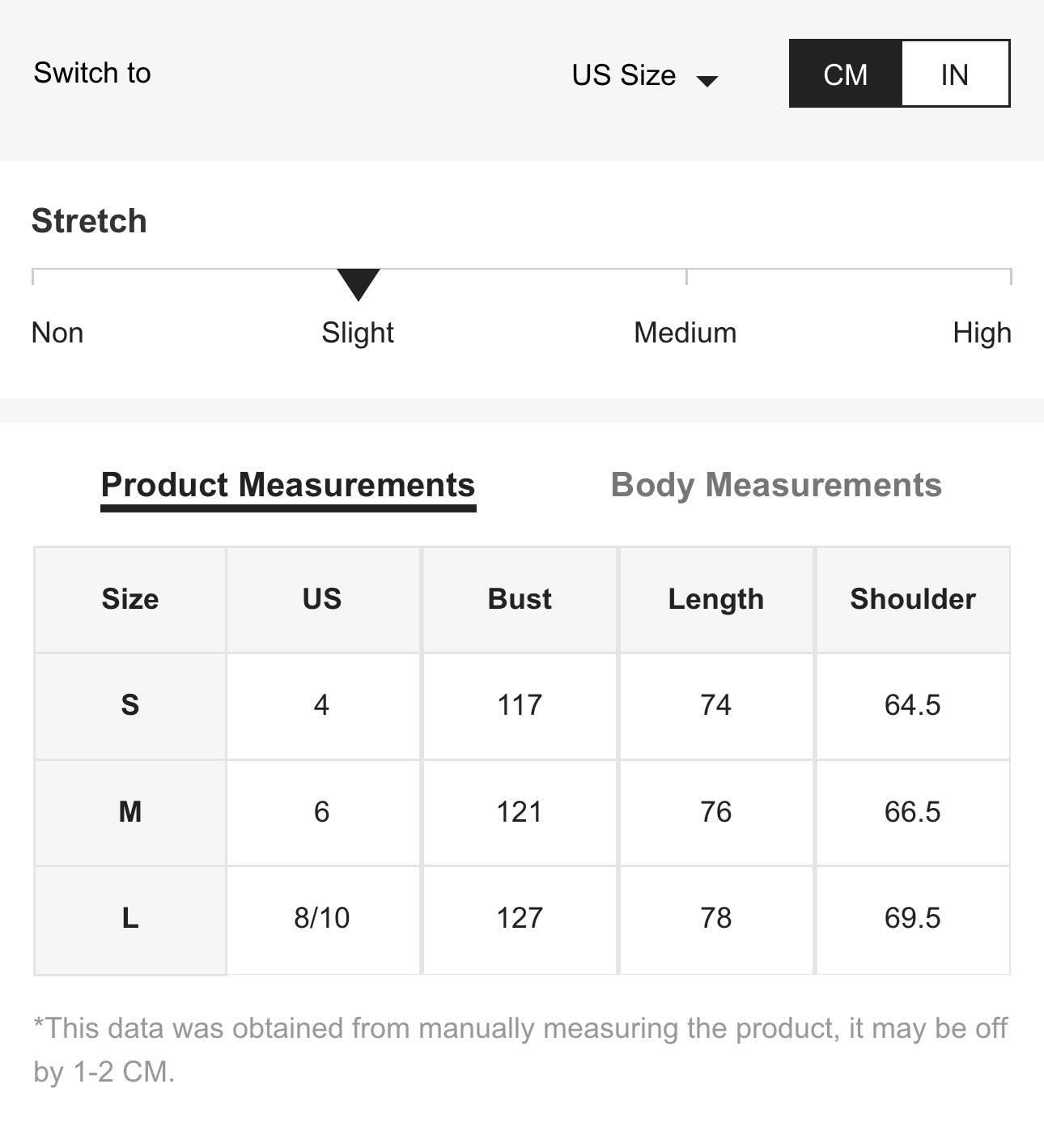Click the Bust column header
Image resolution: width=1044 pixels, height=1148 pixels.
(520, 599)
